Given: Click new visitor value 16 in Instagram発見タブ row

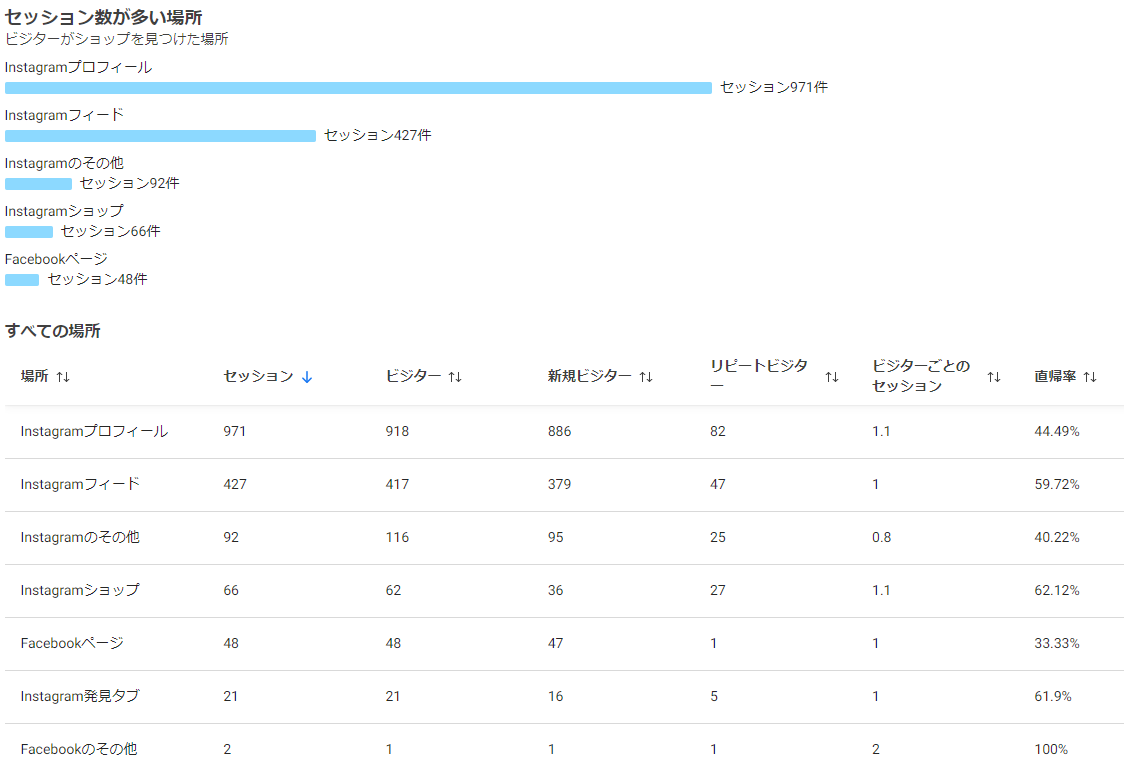Looking at the screenshot, I should (556, 696).
